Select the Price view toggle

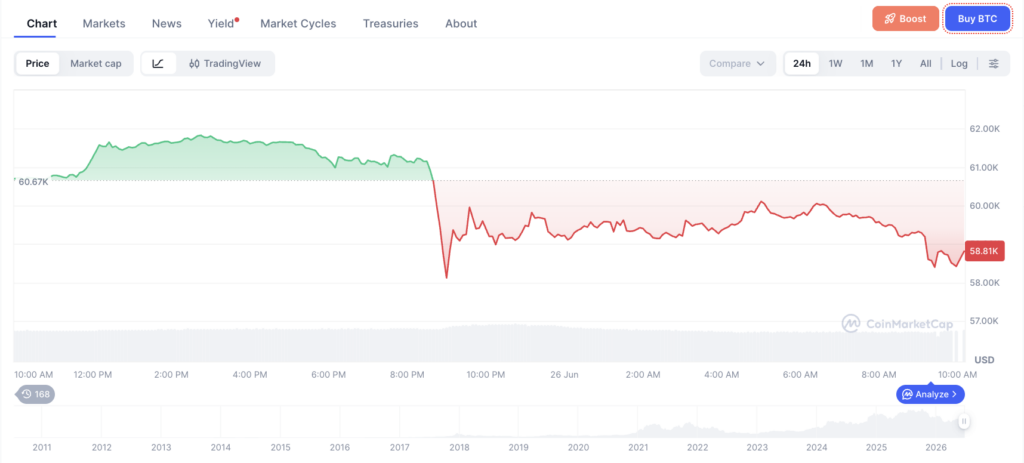tap(37, 63)
